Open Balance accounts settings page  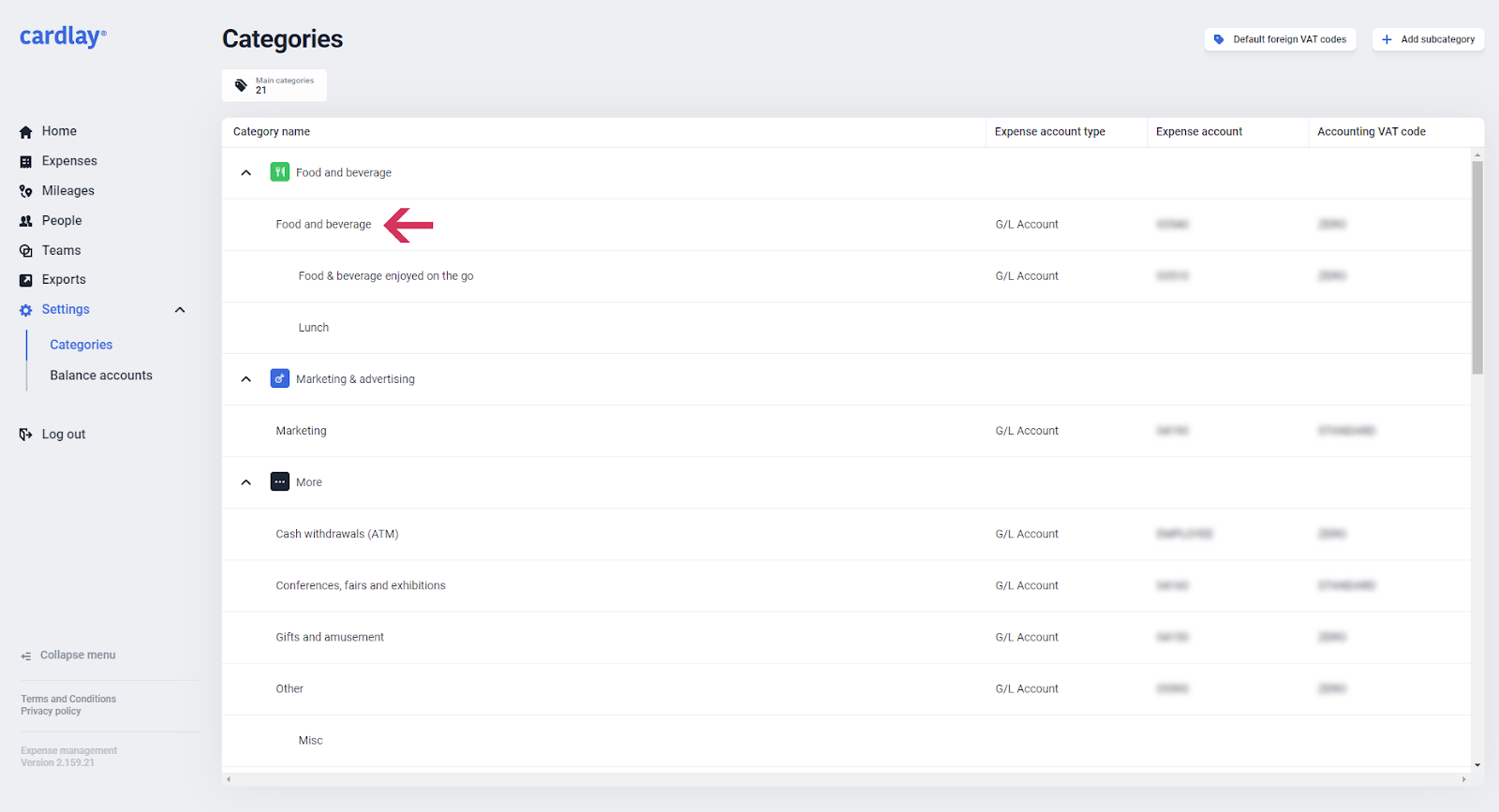101,376
